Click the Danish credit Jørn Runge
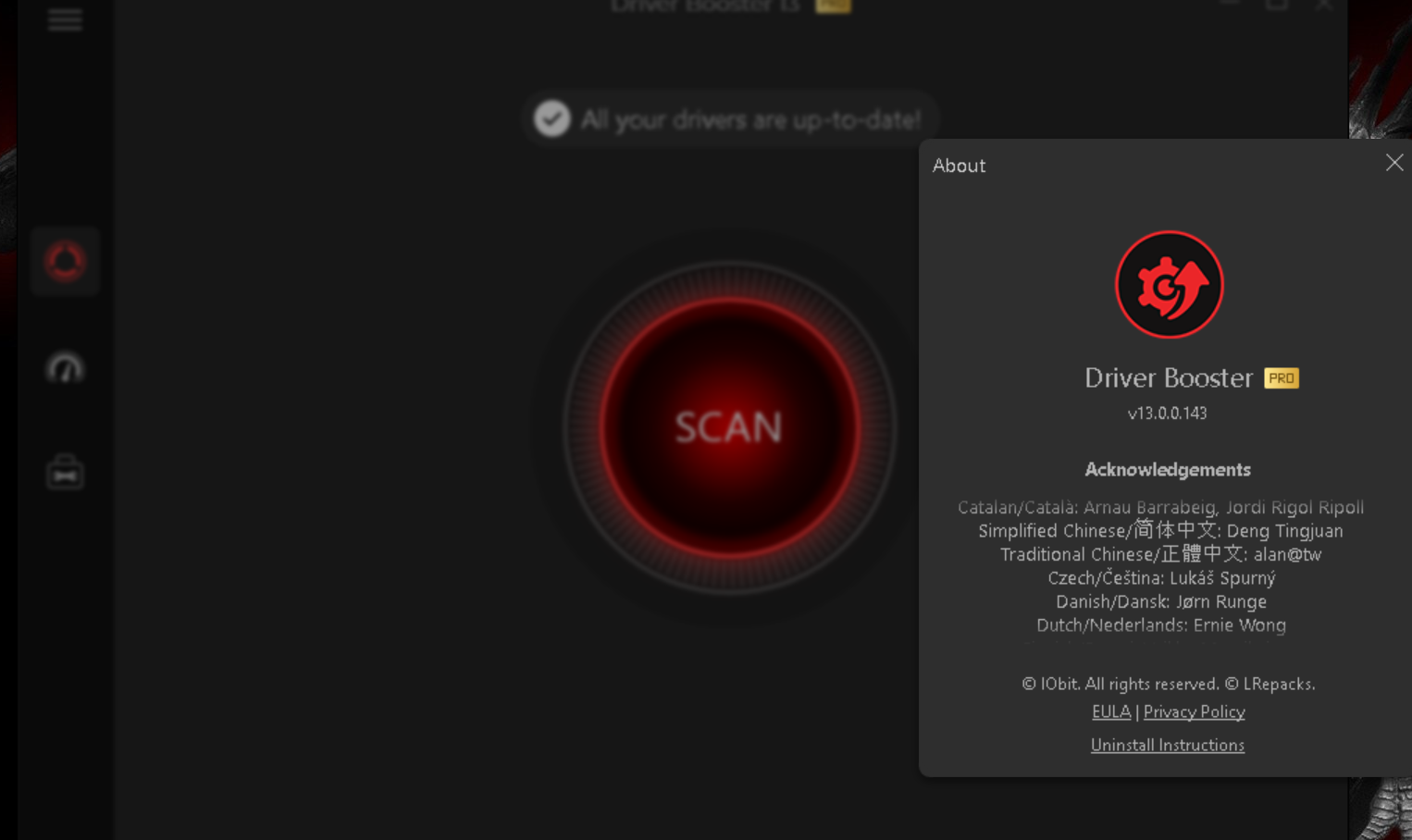The image size is (1412, 840). point(1161,601)
